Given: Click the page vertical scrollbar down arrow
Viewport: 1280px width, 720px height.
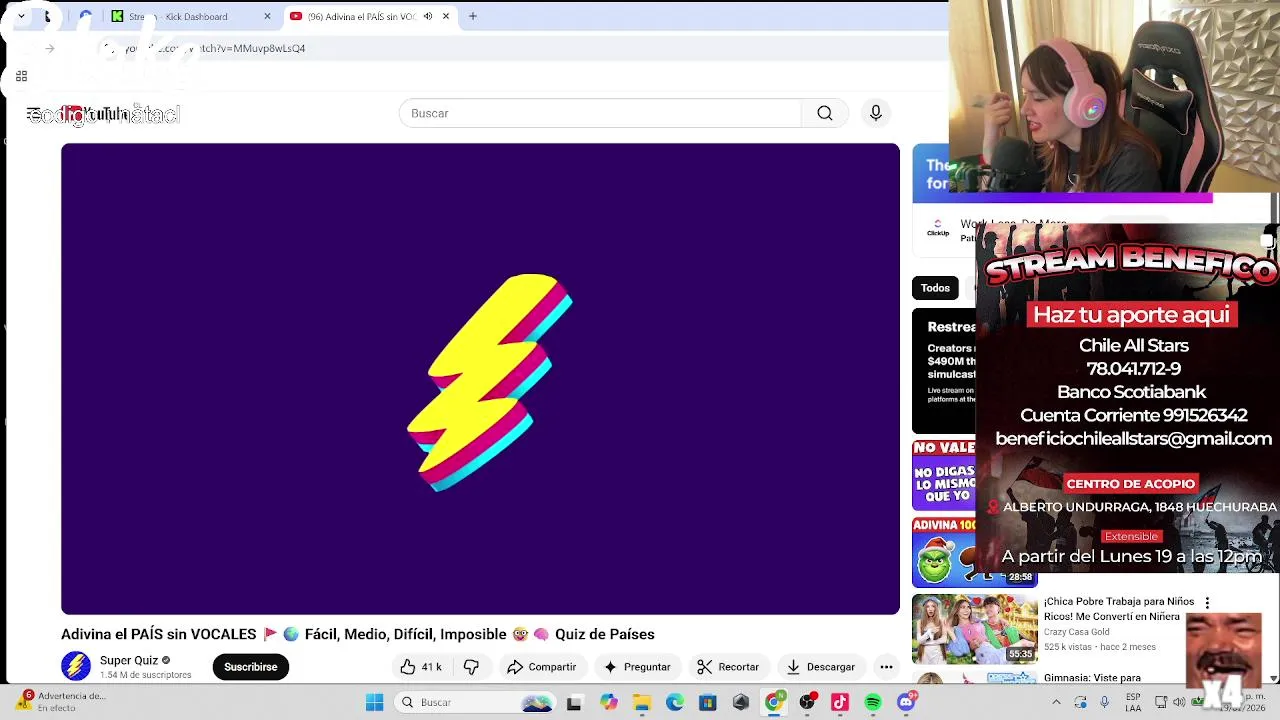Looking at the screenshot, I should (x=1273, y=678).
